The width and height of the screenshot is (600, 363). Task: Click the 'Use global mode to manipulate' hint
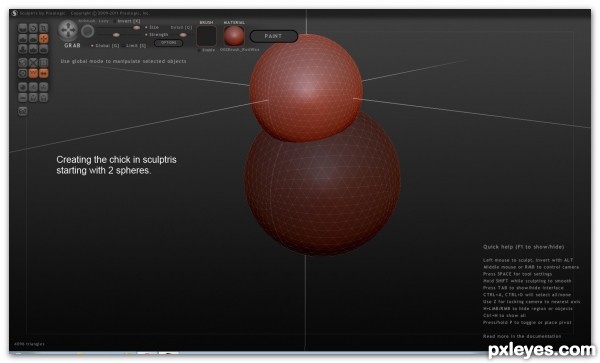[x=123, y=61]
